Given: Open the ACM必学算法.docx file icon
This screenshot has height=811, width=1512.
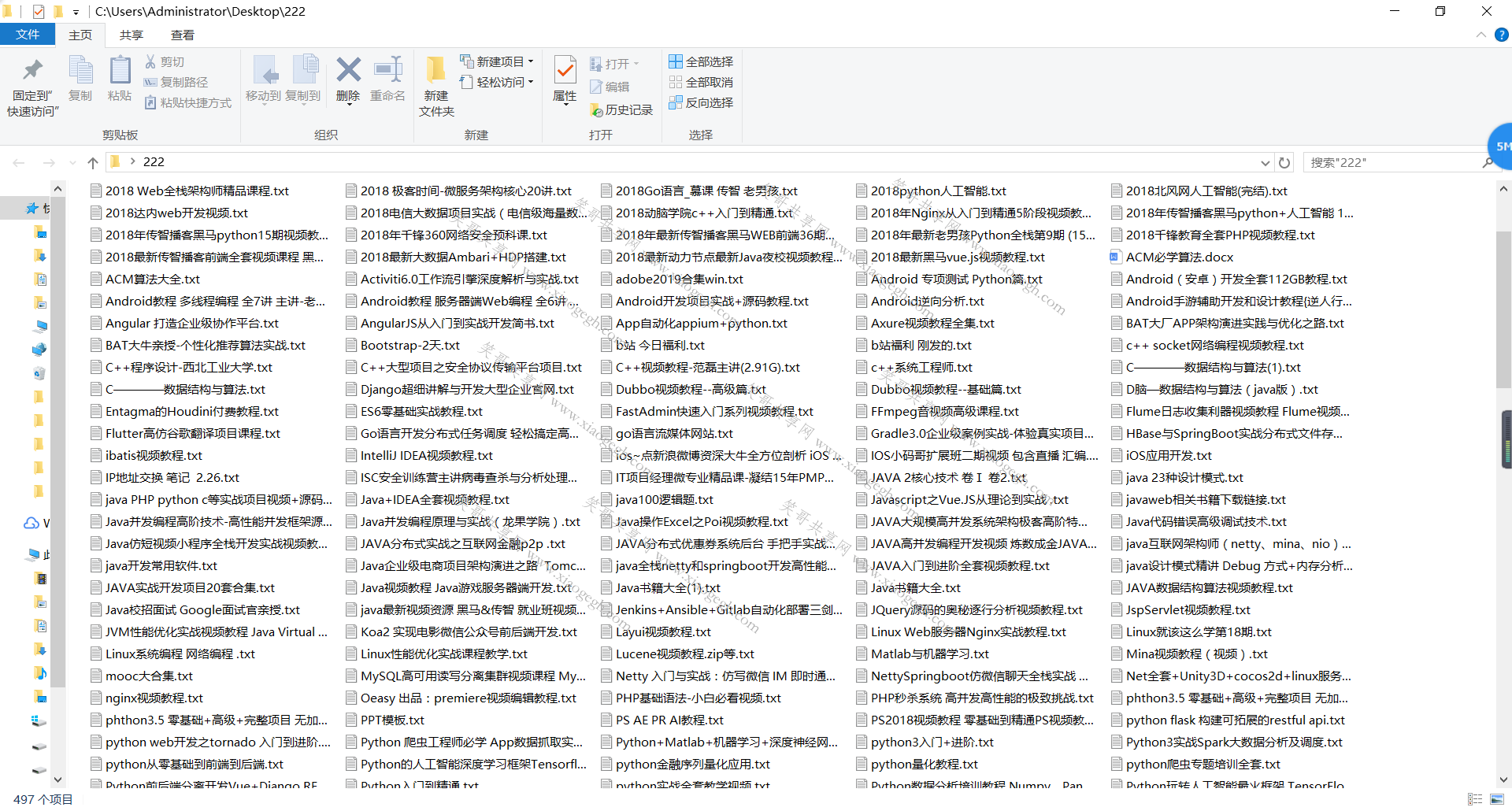Looking at the screenshot, I should coord(1115,257).
